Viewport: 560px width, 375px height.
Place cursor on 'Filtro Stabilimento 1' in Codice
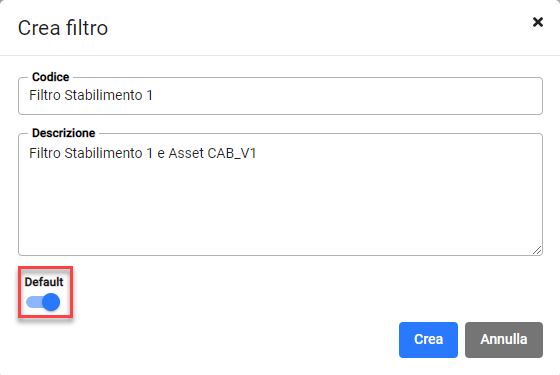pos(91,95)
